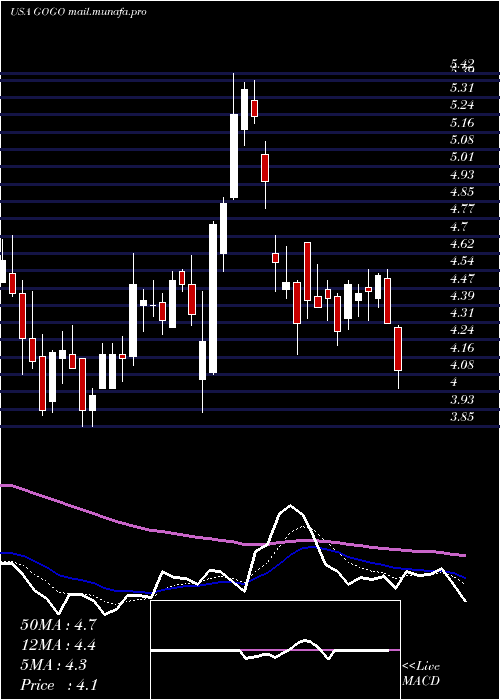
Task: Select the 4.7 price axis label
Action: (x=458, y=226)
